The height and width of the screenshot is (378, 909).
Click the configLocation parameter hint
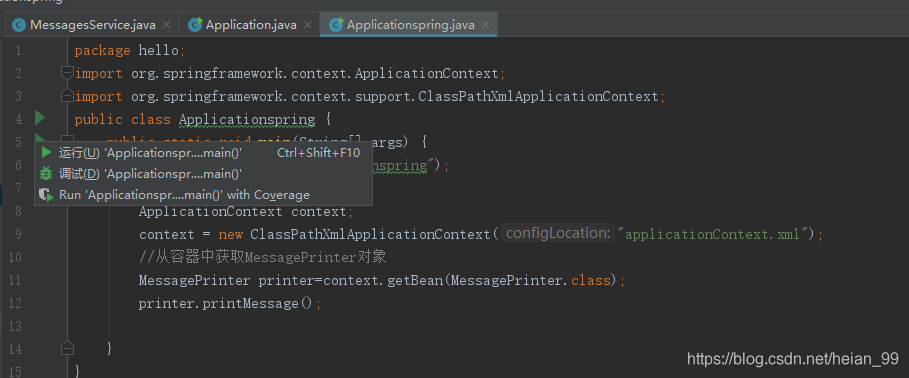point(557,234)
